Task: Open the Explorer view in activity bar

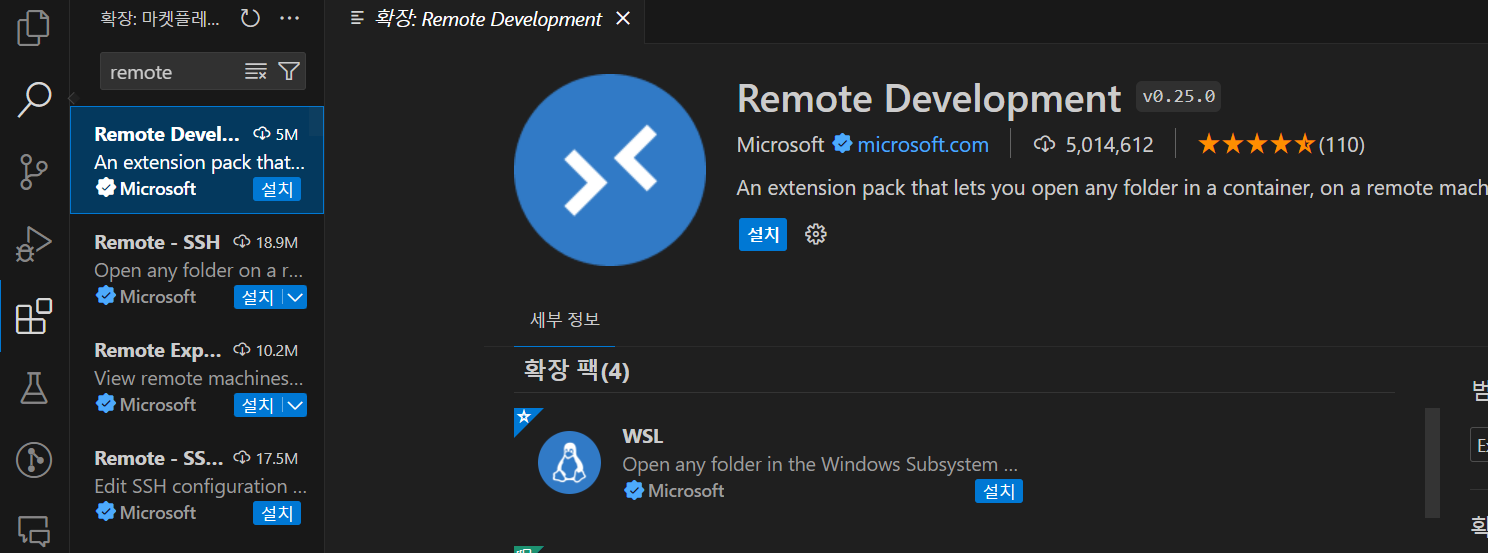Action: pyautogui.click(x=34, y=27)
